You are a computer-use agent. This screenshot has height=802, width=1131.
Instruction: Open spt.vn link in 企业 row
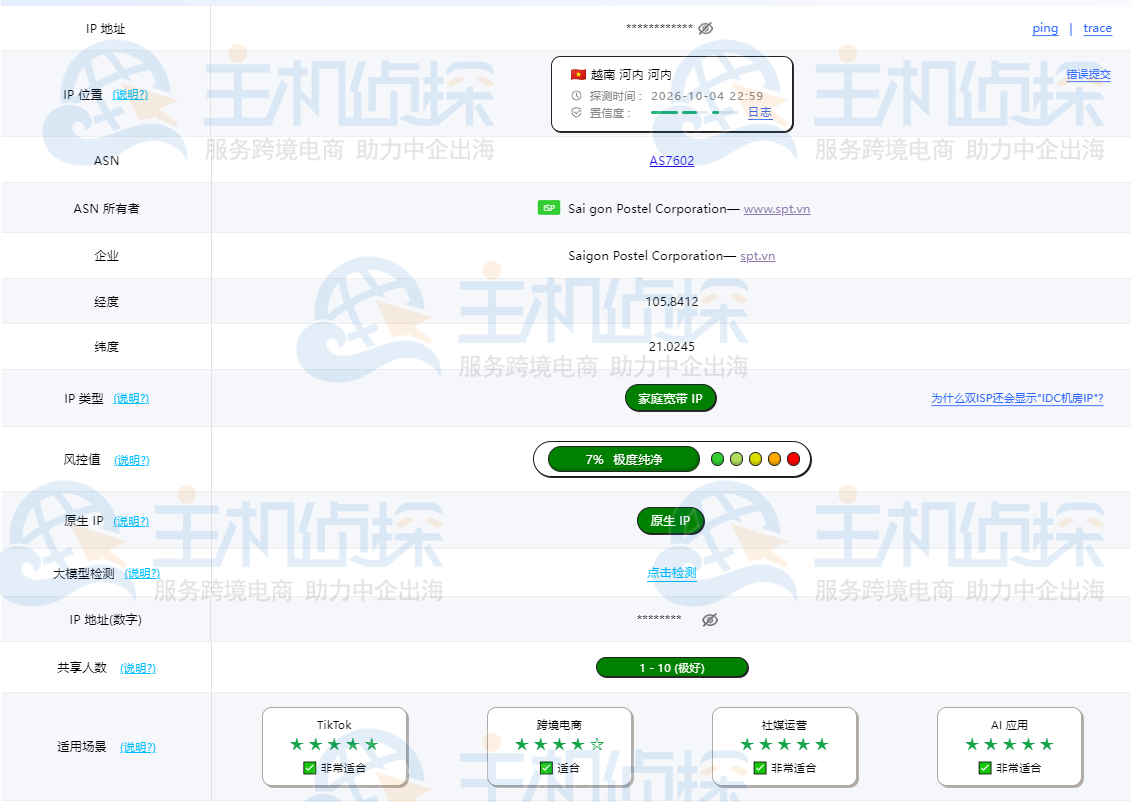(x=757, y=256)
